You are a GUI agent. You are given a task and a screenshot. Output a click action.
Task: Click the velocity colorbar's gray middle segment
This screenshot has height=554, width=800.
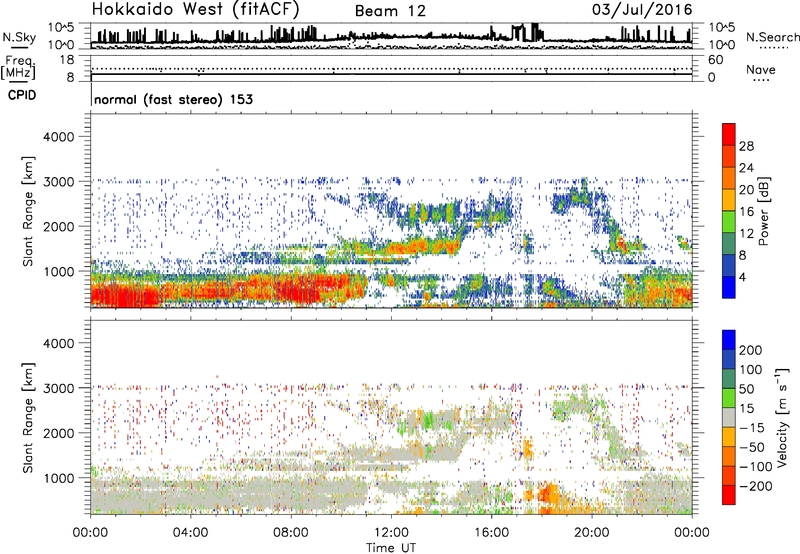coord(729,418)
